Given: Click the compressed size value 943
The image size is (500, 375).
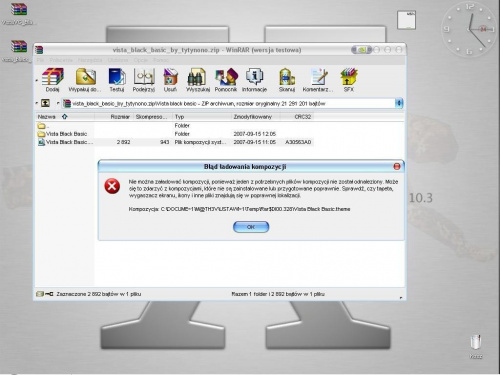Looking at the screenshot, I should (x=164, y=142).
